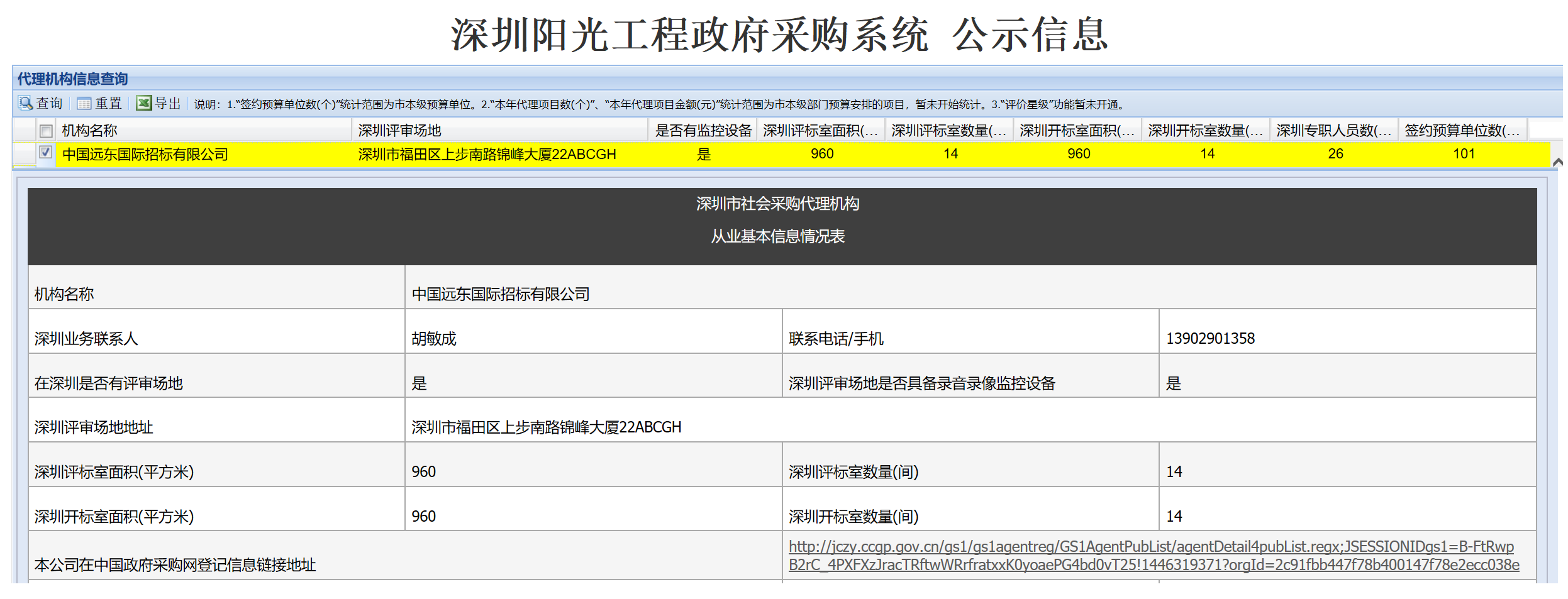
Task: Click the 101 budget units cell
Action: tap(1464, 154)
